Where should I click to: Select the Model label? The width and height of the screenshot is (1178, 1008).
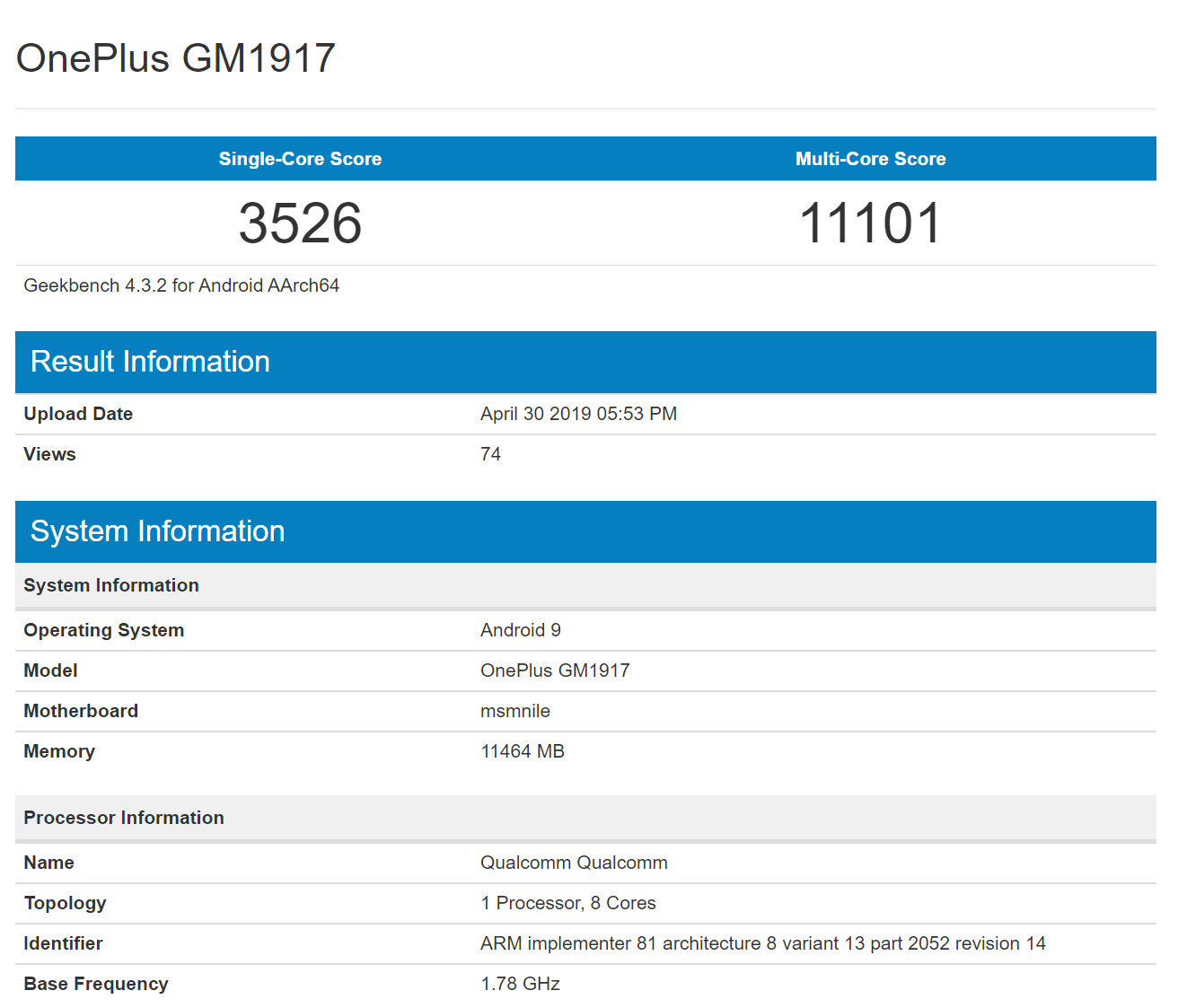[50, 671]
